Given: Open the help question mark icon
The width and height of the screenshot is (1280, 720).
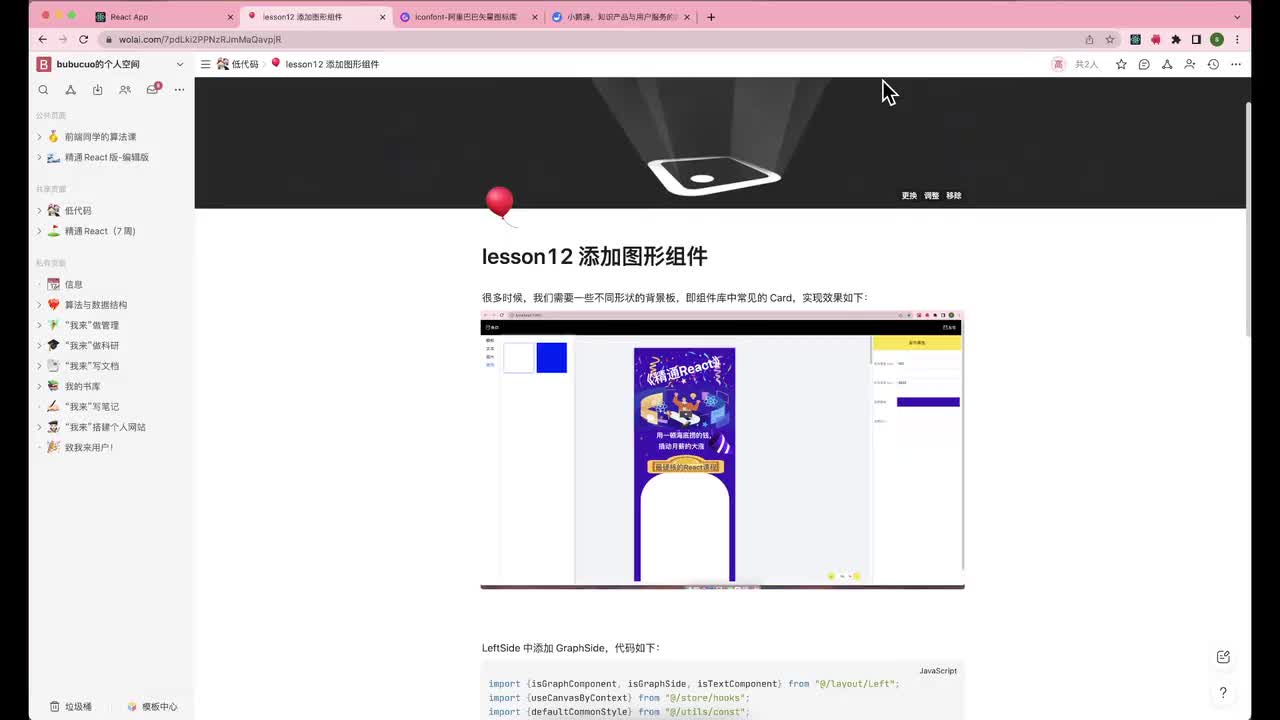Looking at the screenshot, I should [1223, 692].
